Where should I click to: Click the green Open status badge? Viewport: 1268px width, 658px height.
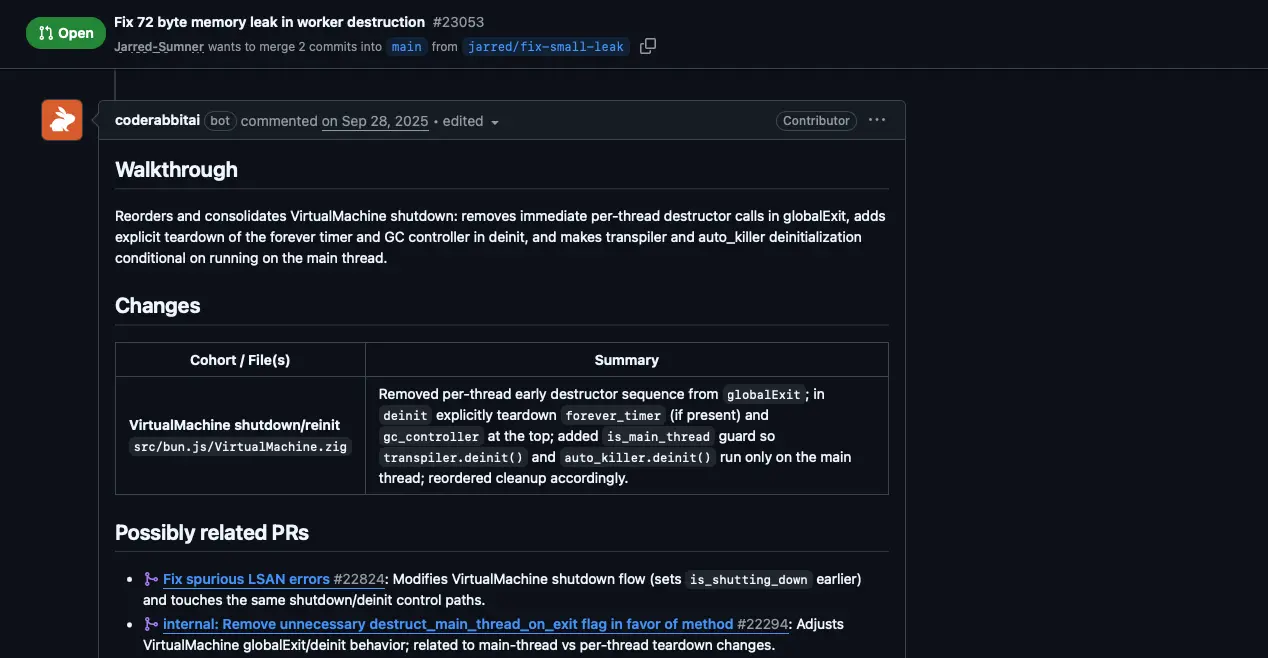[66, 33]
